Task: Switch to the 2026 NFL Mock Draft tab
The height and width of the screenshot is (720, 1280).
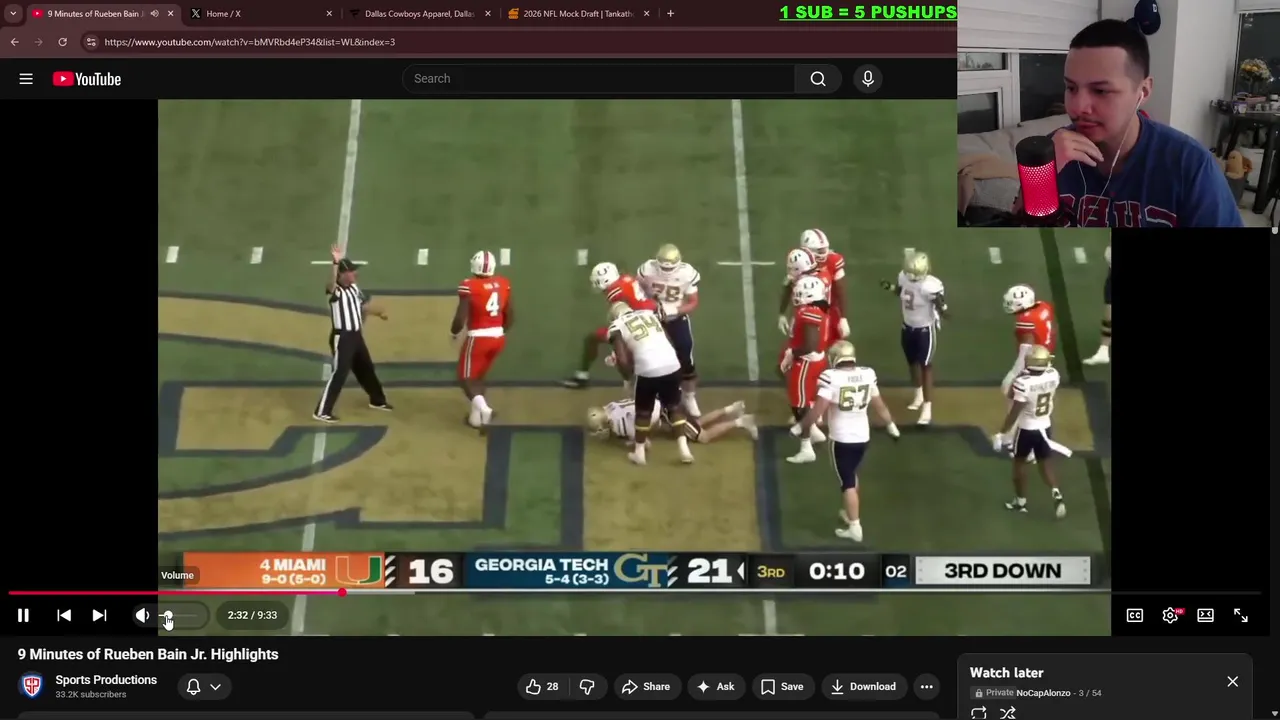Action: click(578, 14)
